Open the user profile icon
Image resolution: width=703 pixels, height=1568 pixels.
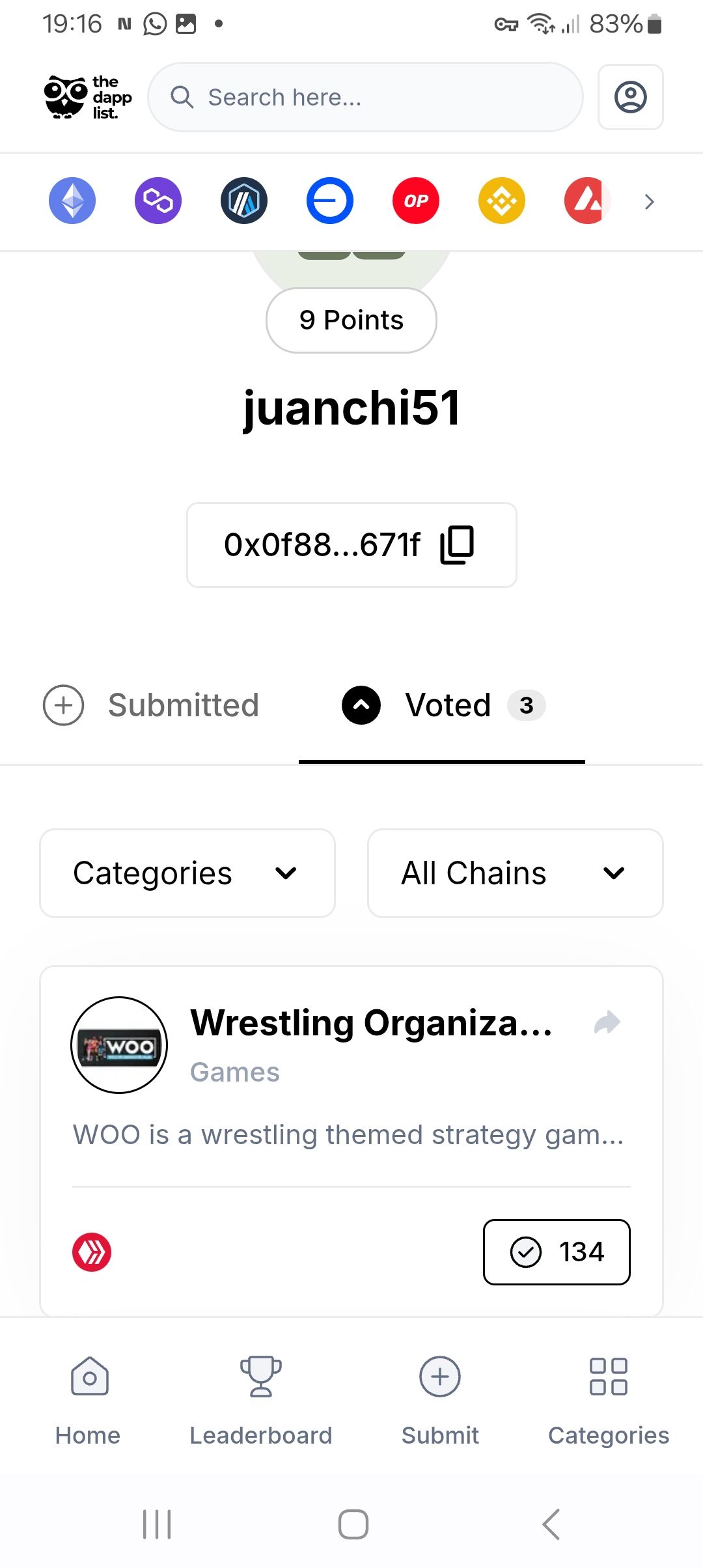pyautogui.click(x=631, y=97)
